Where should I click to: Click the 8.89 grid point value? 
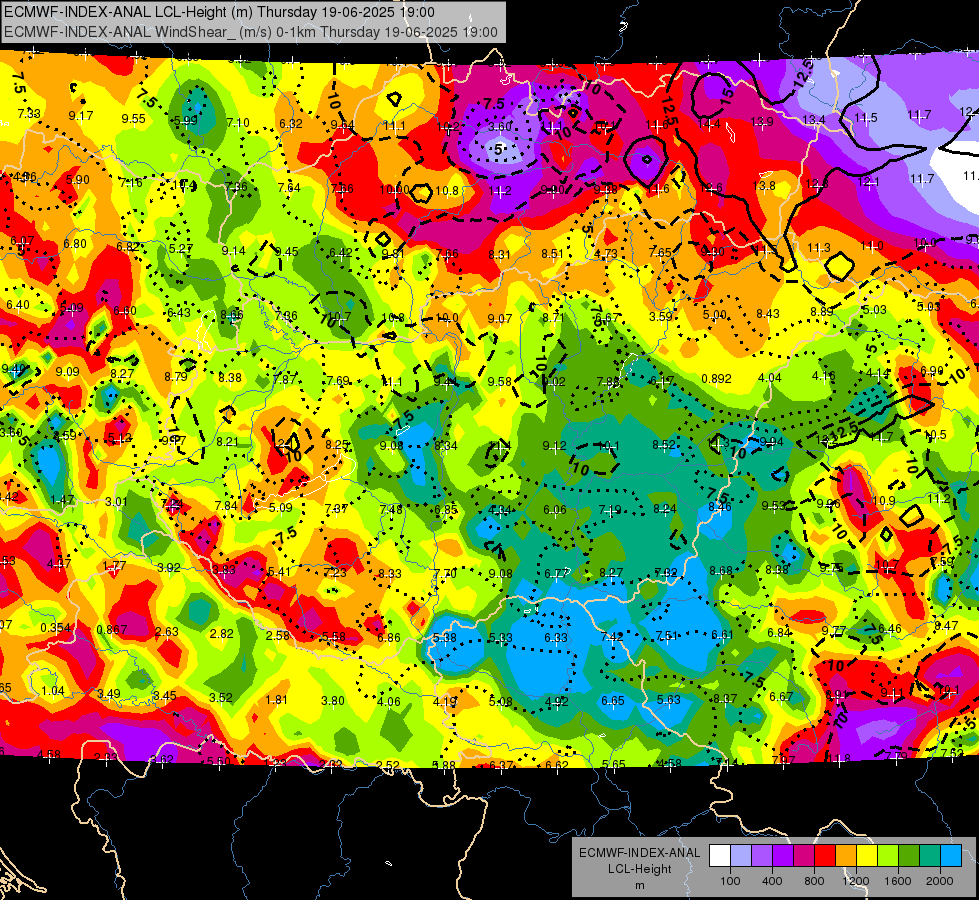822,312
